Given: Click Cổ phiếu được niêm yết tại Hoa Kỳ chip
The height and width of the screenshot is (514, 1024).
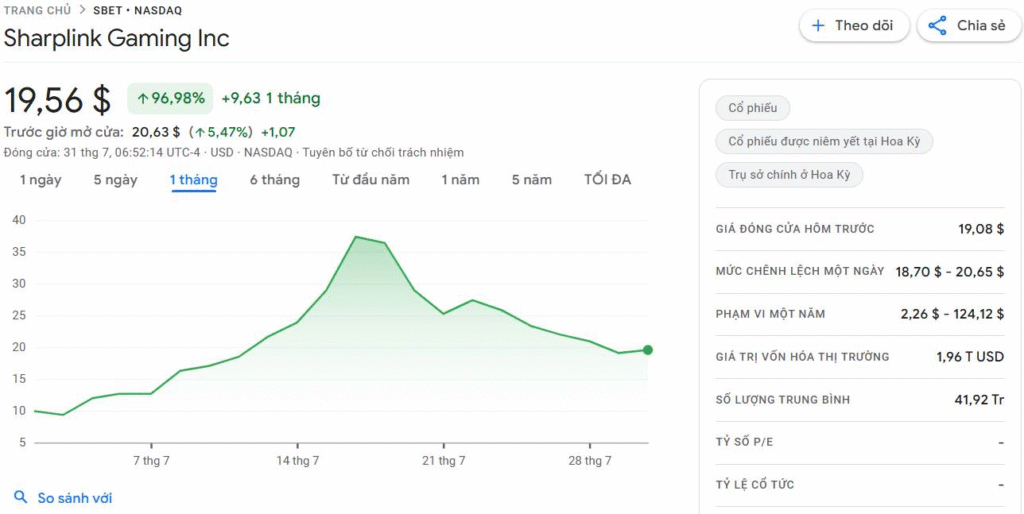Looking at the screenshot, I should coord(824,141).
